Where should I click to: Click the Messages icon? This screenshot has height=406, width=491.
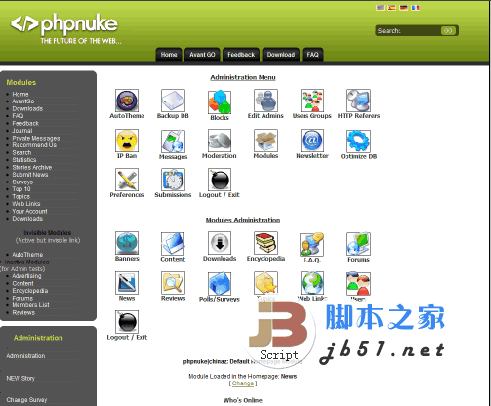tap(173, 141)
